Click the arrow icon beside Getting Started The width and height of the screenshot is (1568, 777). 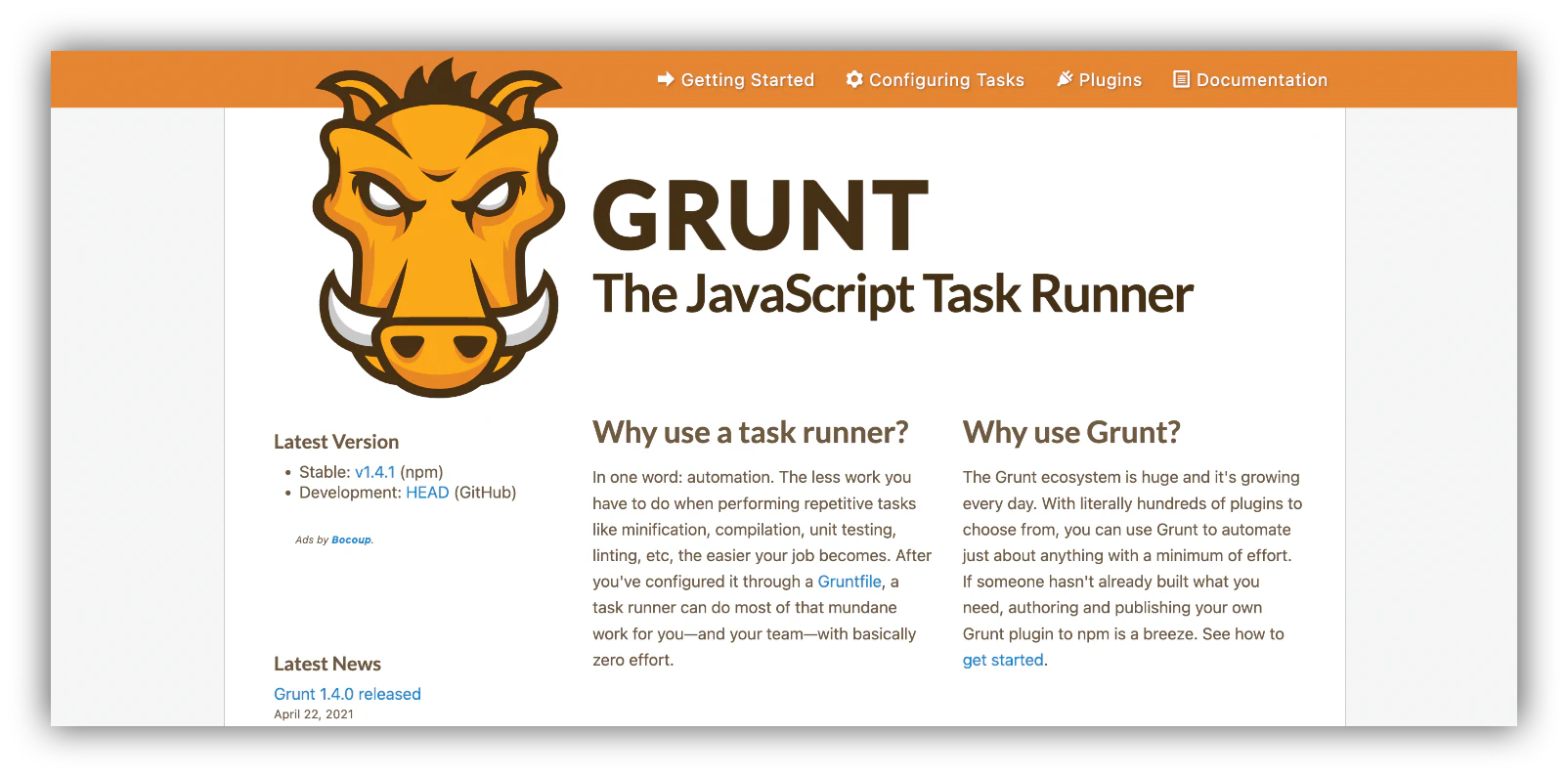coord(666,79)
